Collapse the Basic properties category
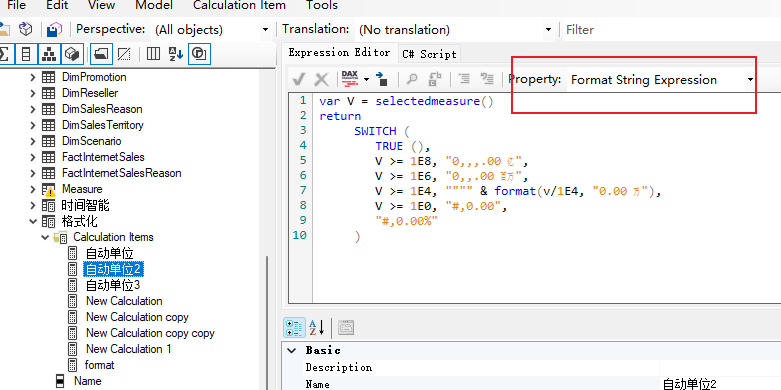Screen dimensions: 781x390 tap(291, 350)
